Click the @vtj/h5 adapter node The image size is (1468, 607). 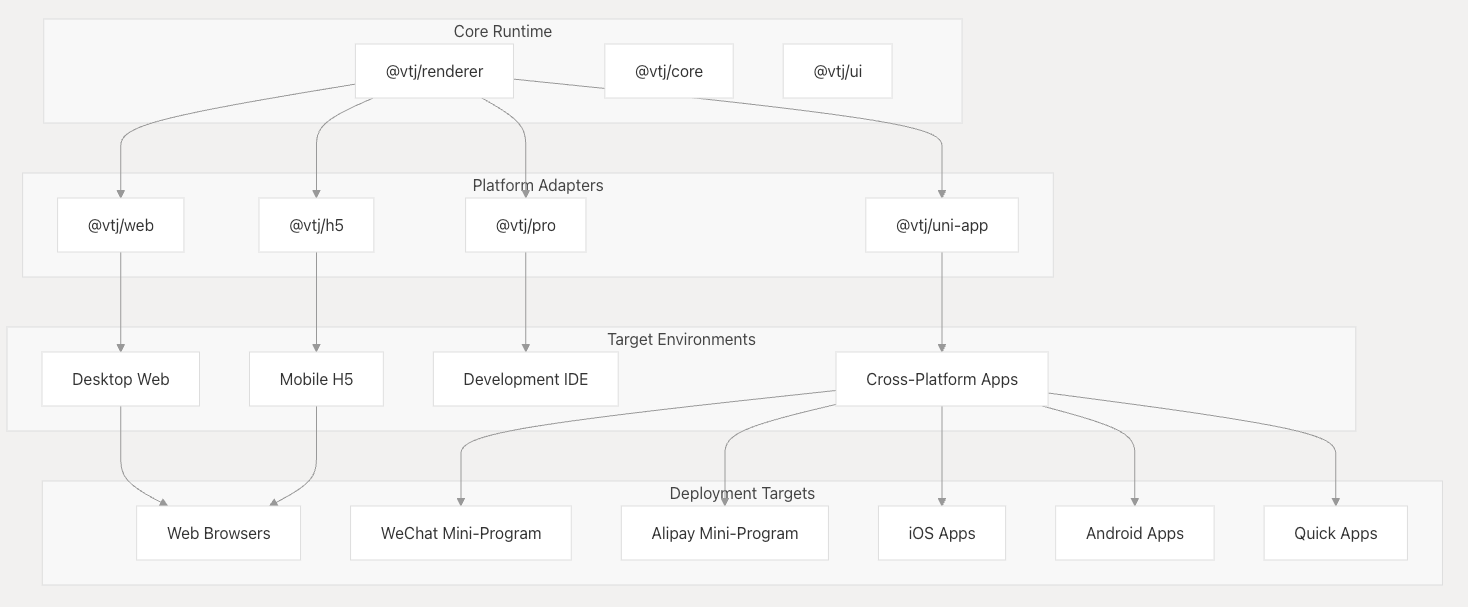tap(316, 225)
